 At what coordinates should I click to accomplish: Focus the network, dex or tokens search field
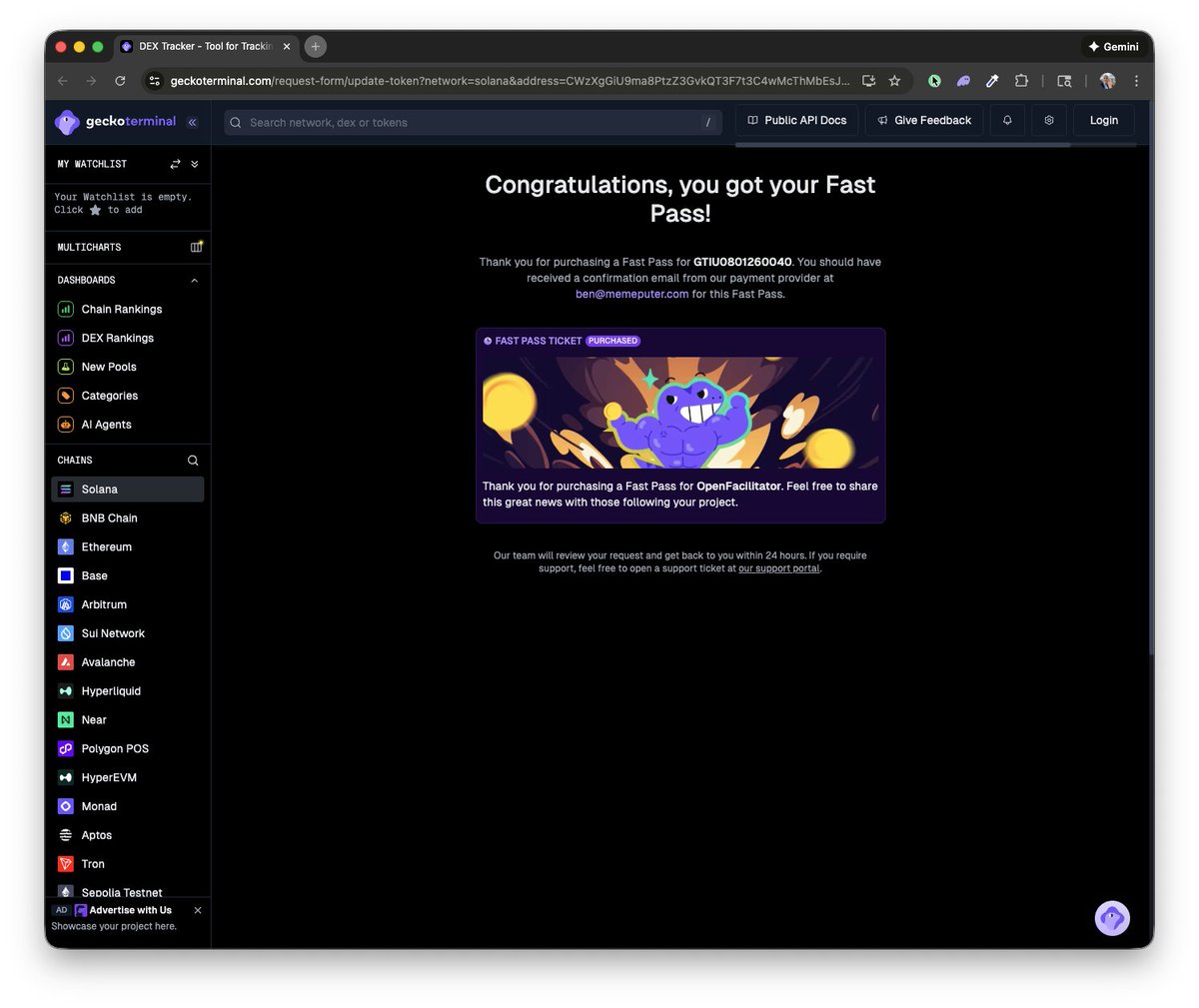point(473,123)
